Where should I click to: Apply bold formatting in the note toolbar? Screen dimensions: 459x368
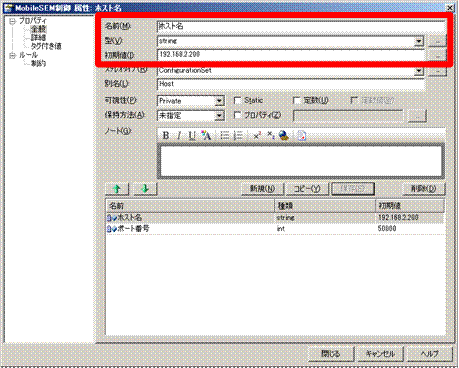tap(166, 136)
